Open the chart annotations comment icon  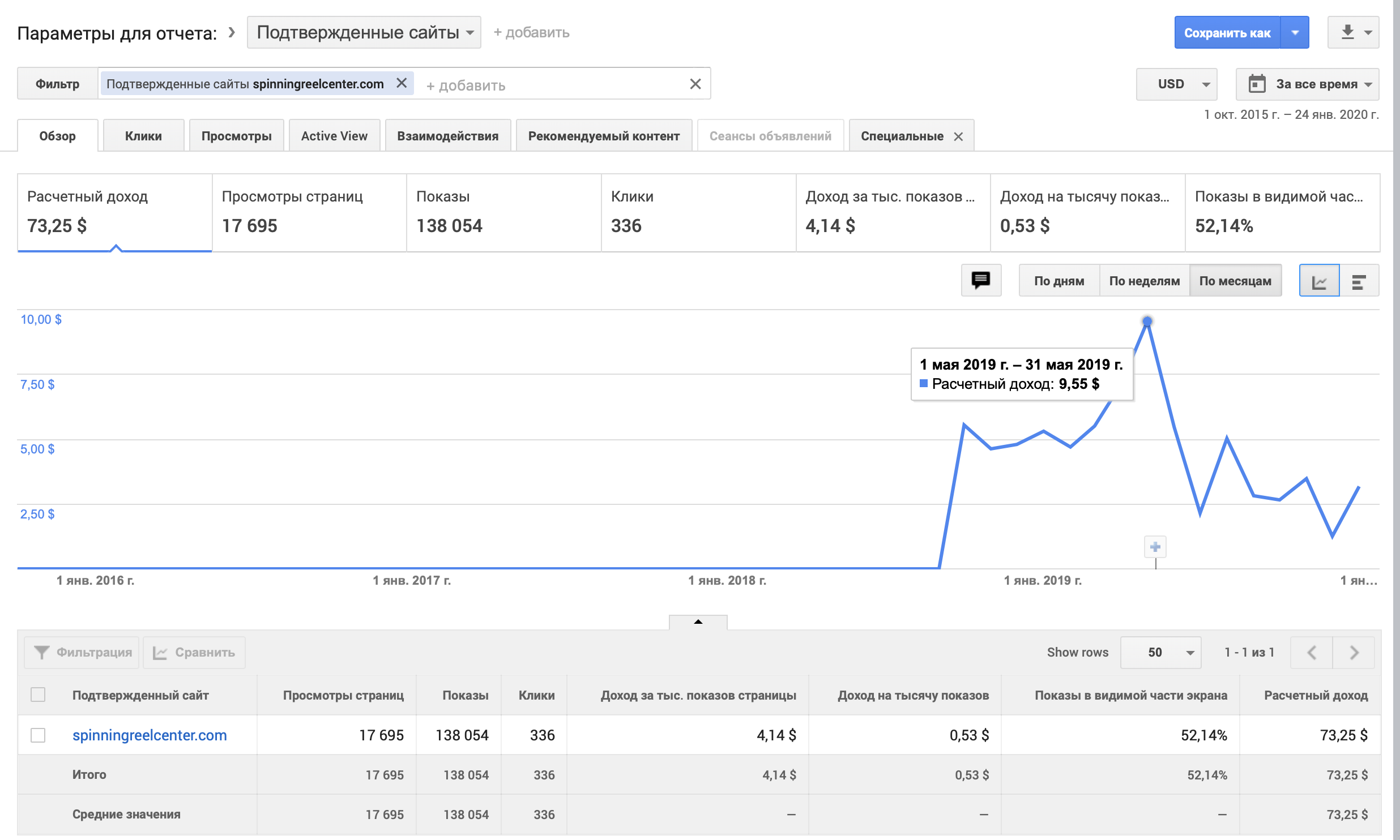click(x=981, y=280)
